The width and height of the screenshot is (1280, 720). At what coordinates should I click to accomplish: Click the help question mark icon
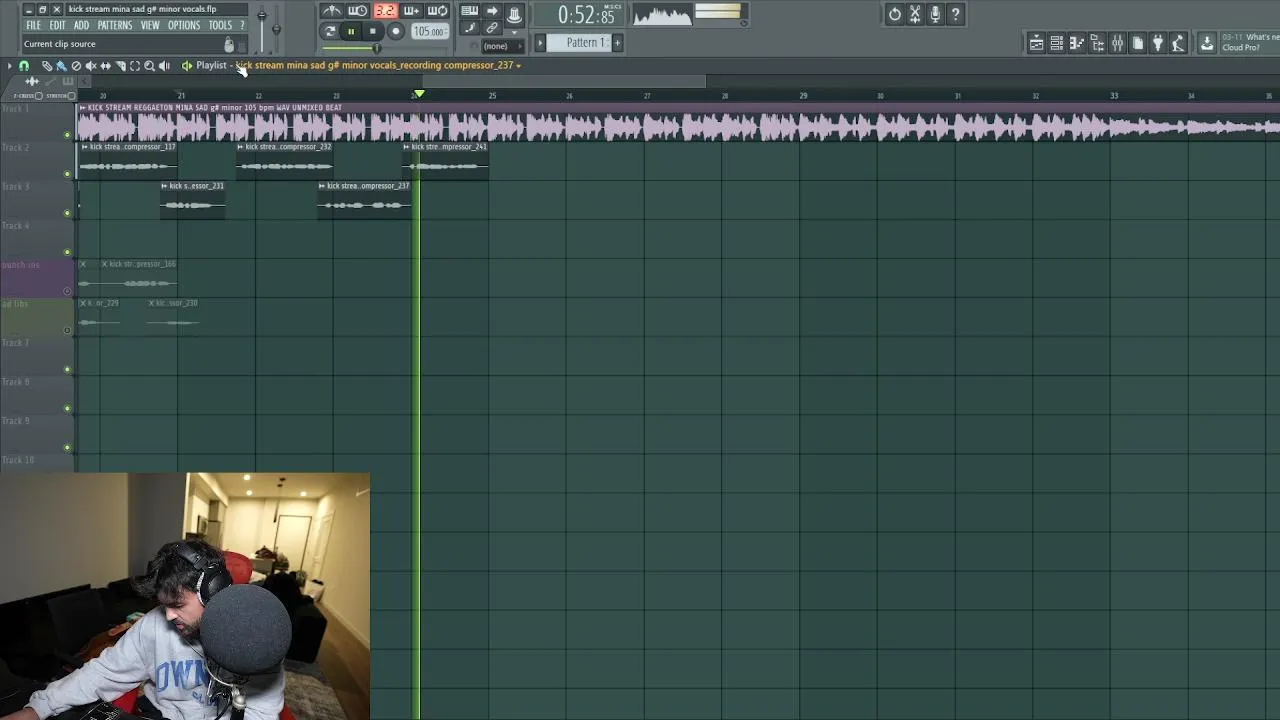tap(955, 14)
